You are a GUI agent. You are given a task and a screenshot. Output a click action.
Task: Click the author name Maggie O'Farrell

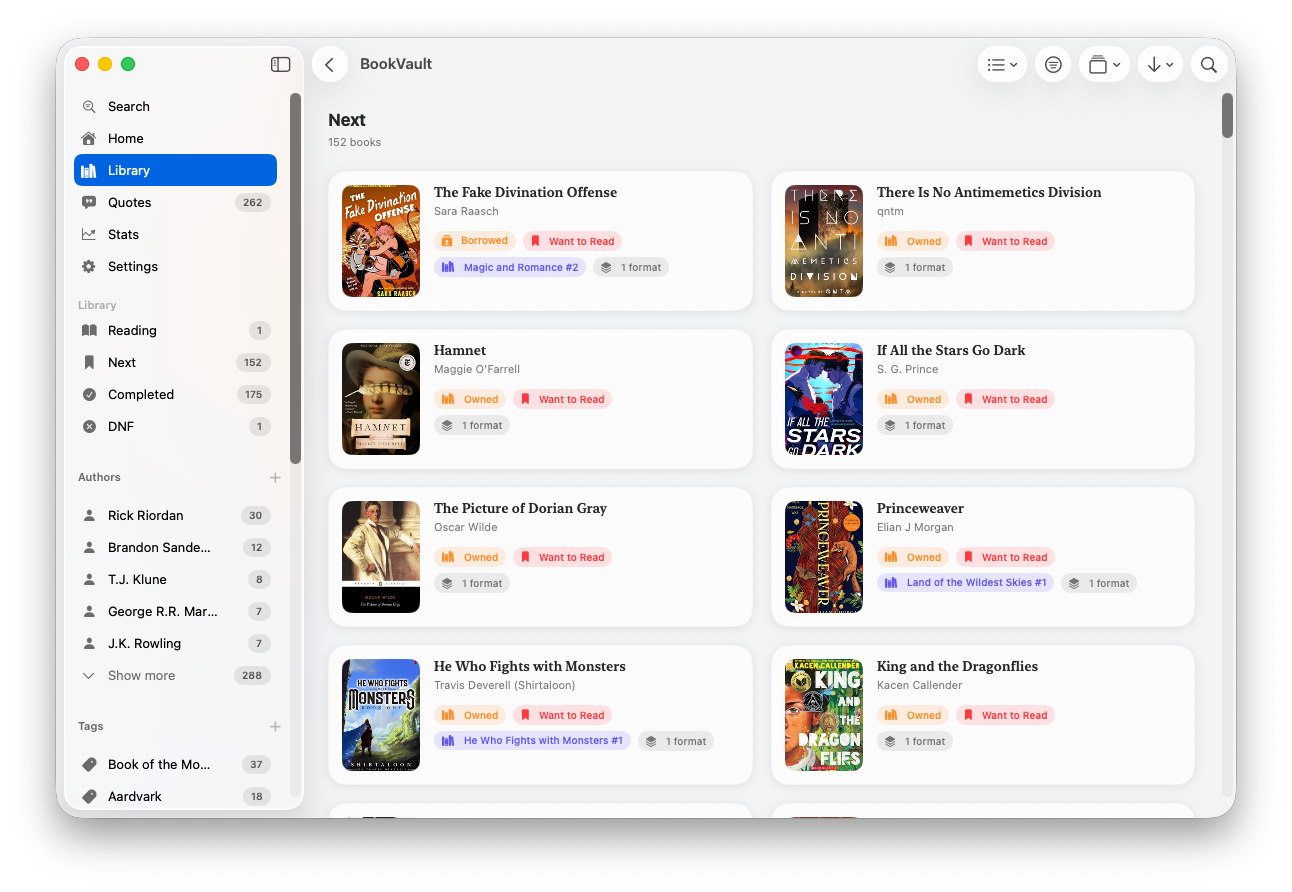(477, 369)
